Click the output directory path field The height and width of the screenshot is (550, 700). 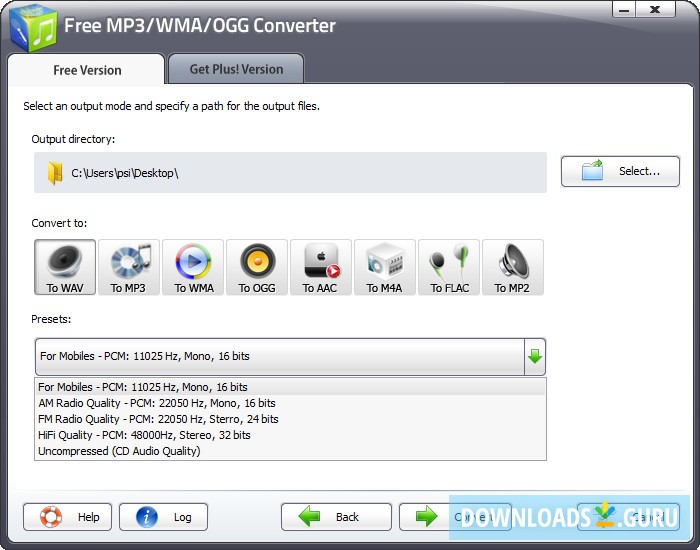pyautogui.click(x=290, y=173)
